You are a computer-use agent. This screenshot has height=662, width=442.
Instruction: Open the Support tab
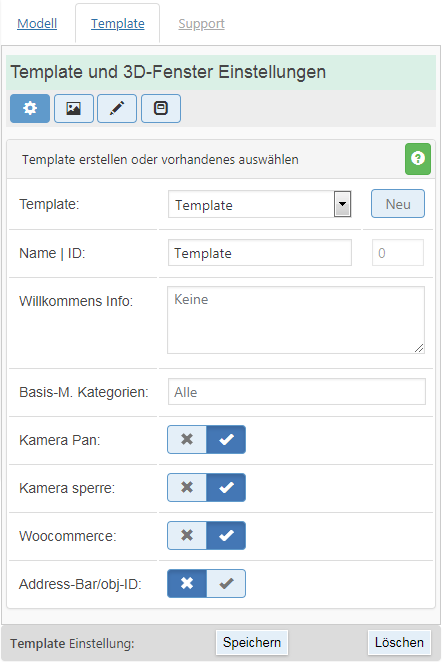[x=201, y=24]
